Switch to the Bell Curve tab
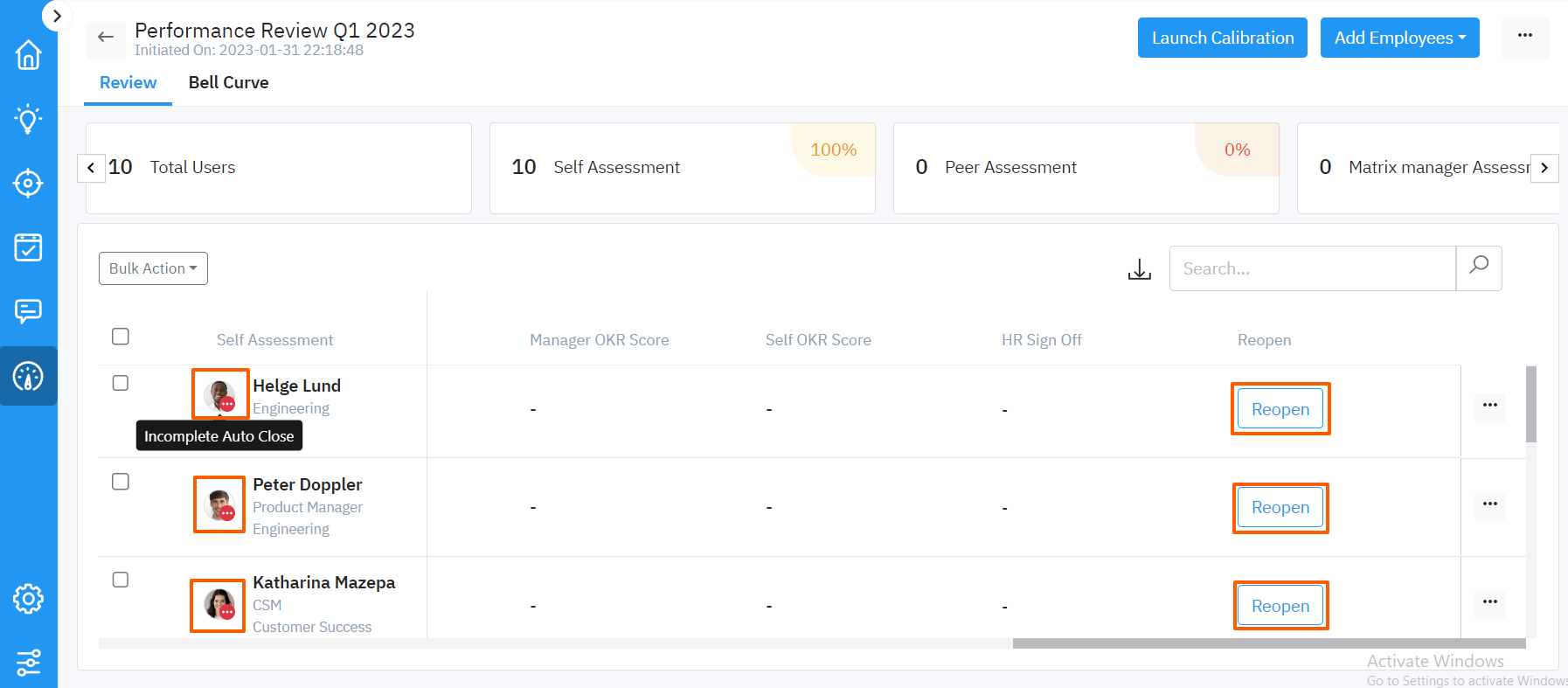The height and width of the screenshot is (688, 1568). click(228, 82)
